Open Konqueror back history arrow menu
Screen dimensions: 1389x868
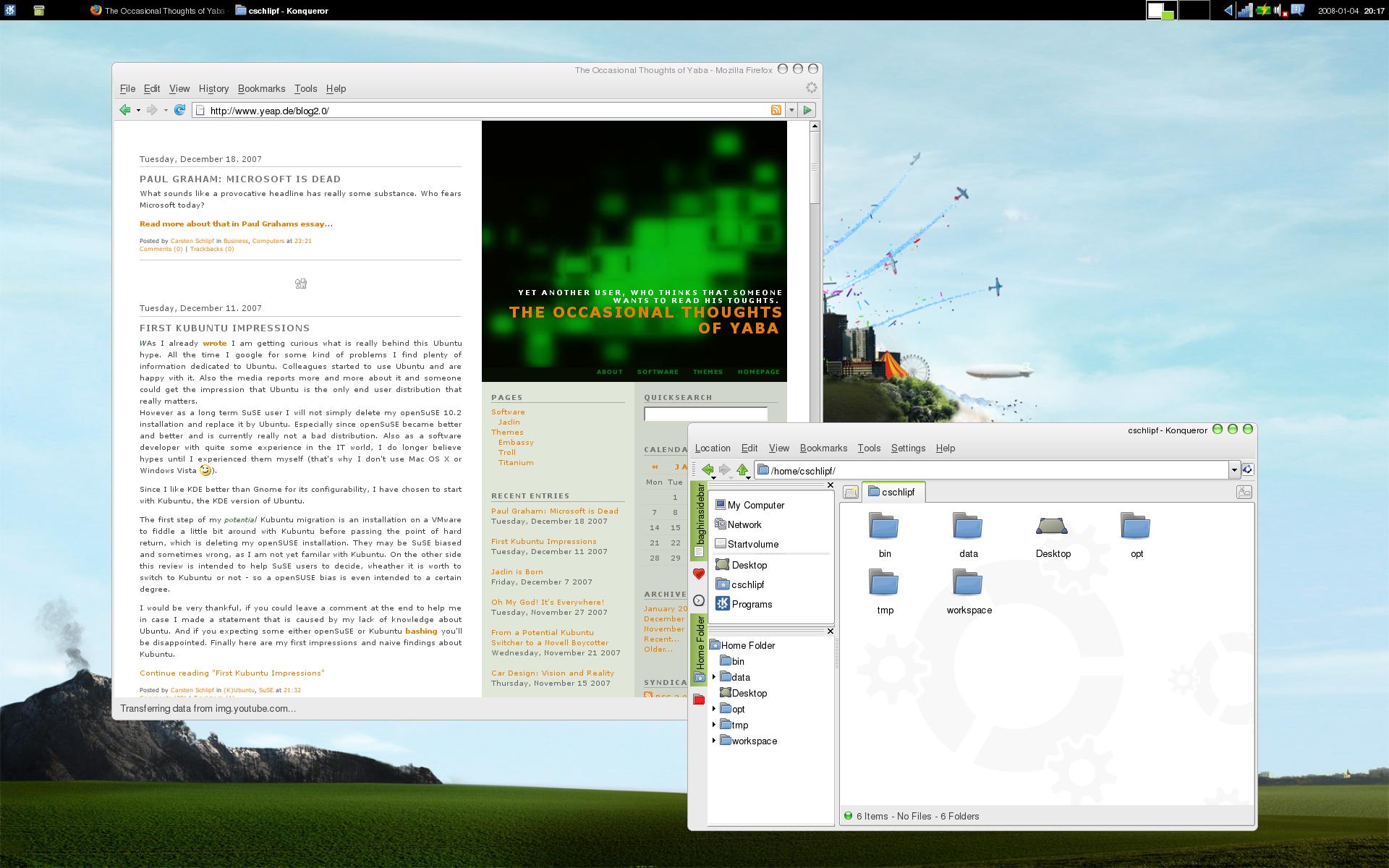click(714, 478)
